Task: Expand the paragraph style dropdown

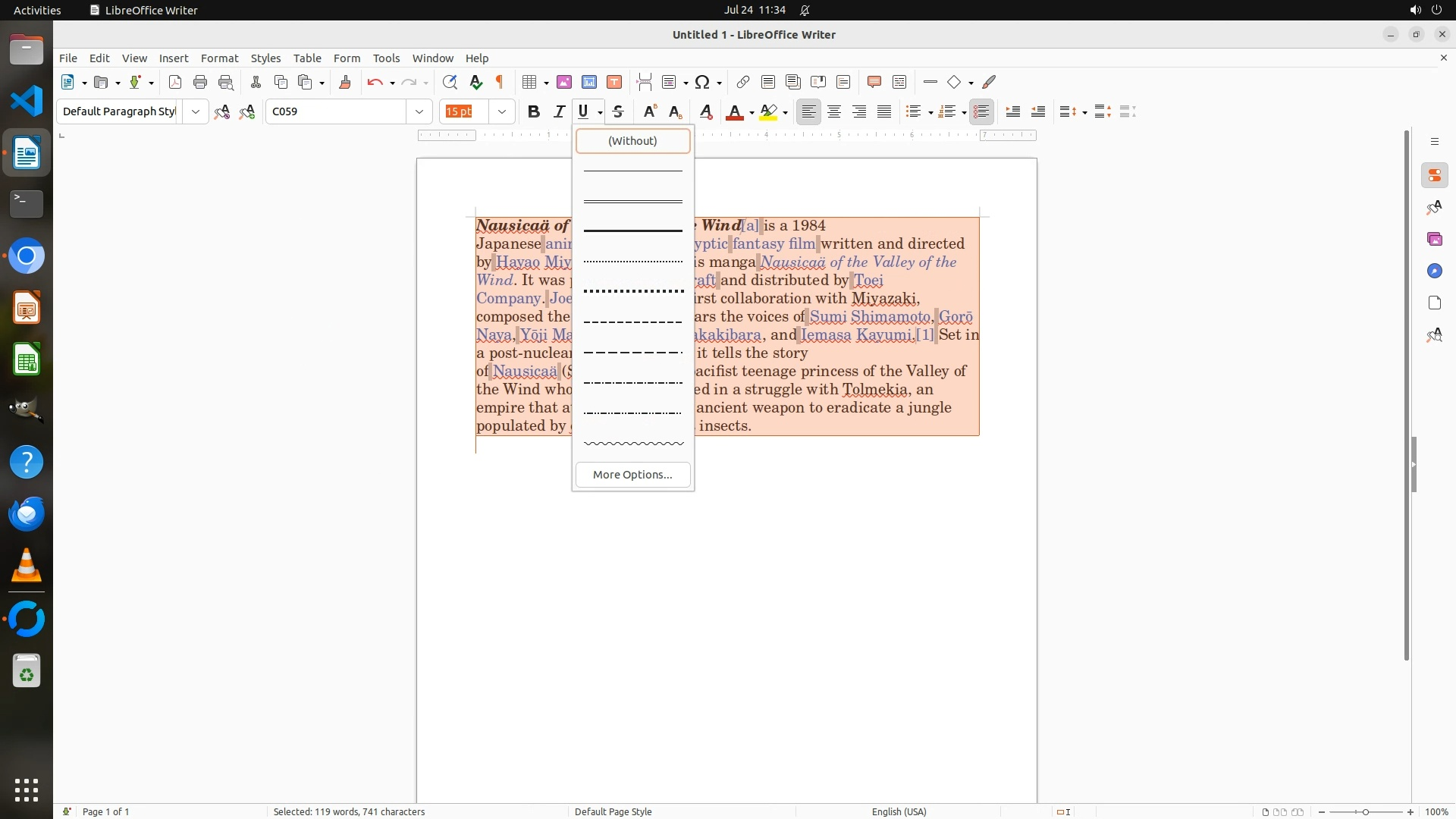Action: tap(196, 111)
